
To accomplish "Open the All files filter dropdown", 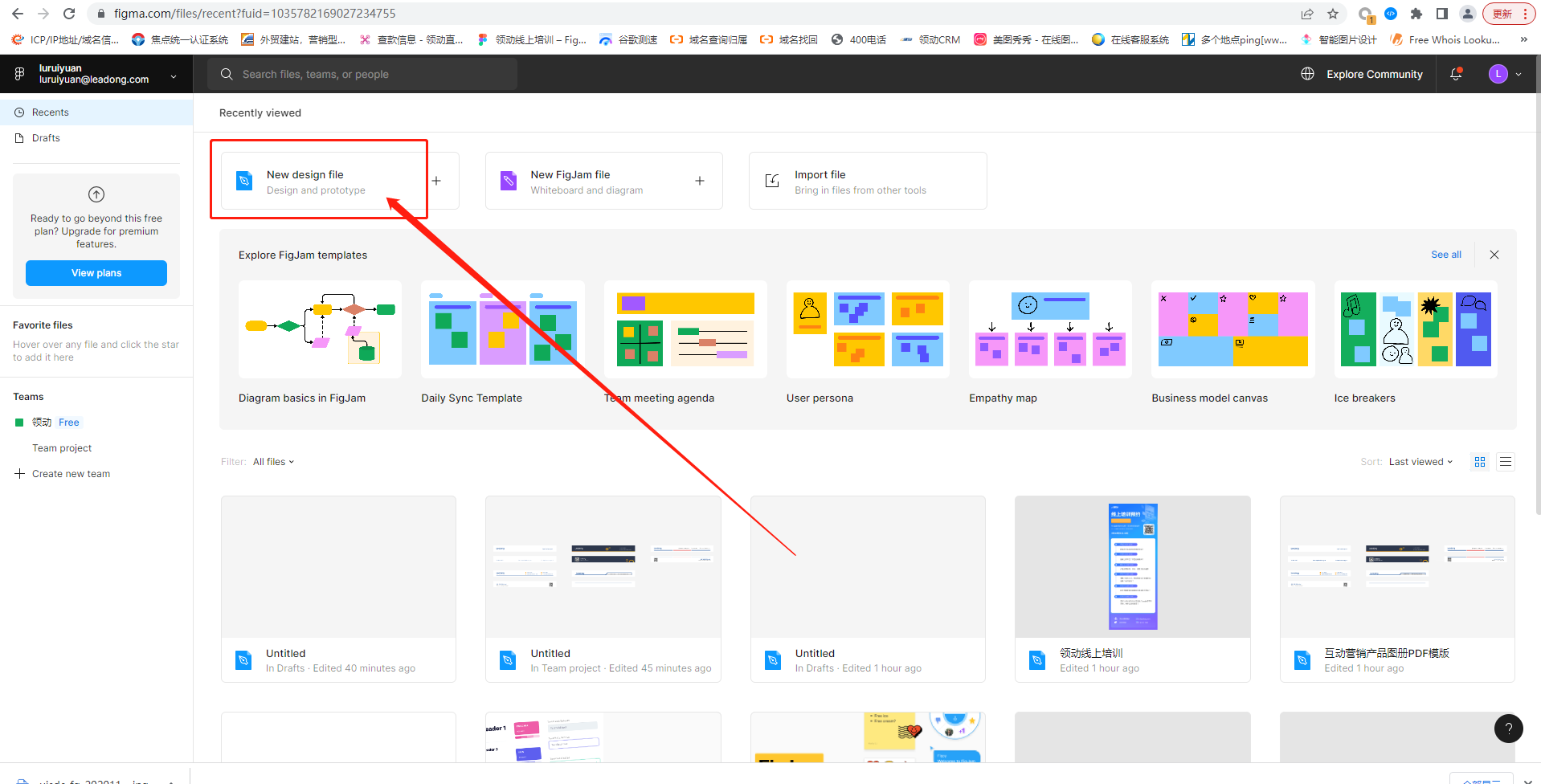I will point(273,462).
